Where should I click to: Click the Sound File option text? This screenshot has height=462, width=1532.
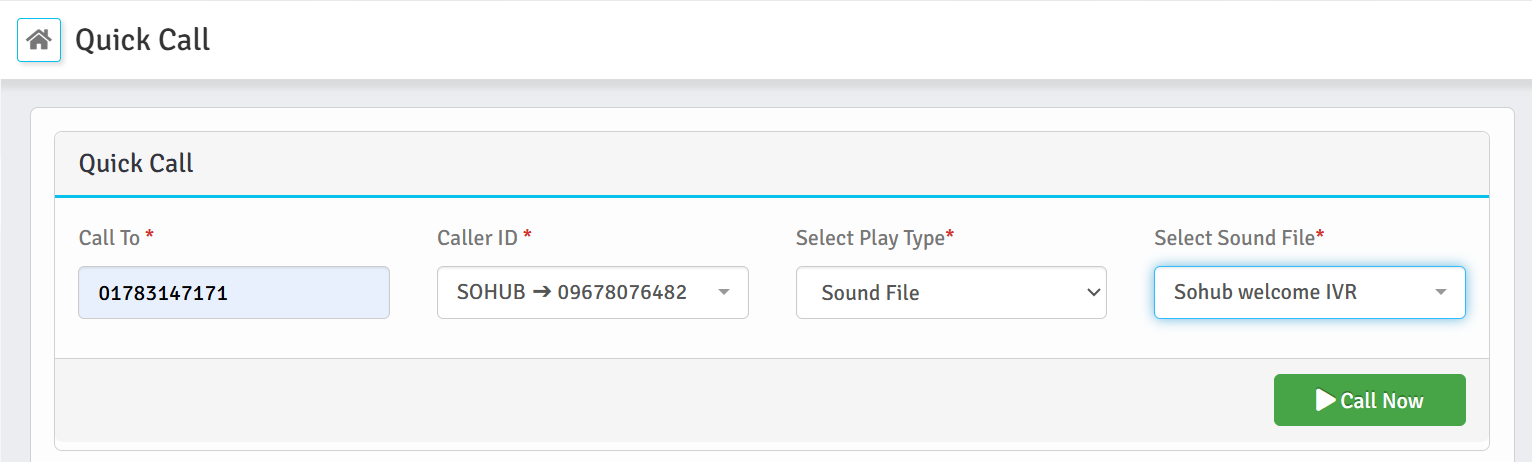[870, 293]
